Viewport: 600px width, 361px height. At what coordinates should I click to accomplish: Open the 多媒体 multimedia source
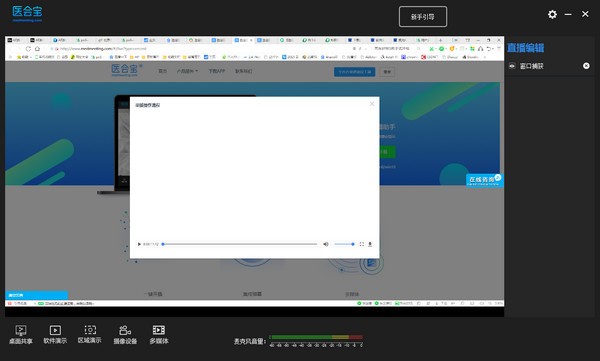pos(159,334)
